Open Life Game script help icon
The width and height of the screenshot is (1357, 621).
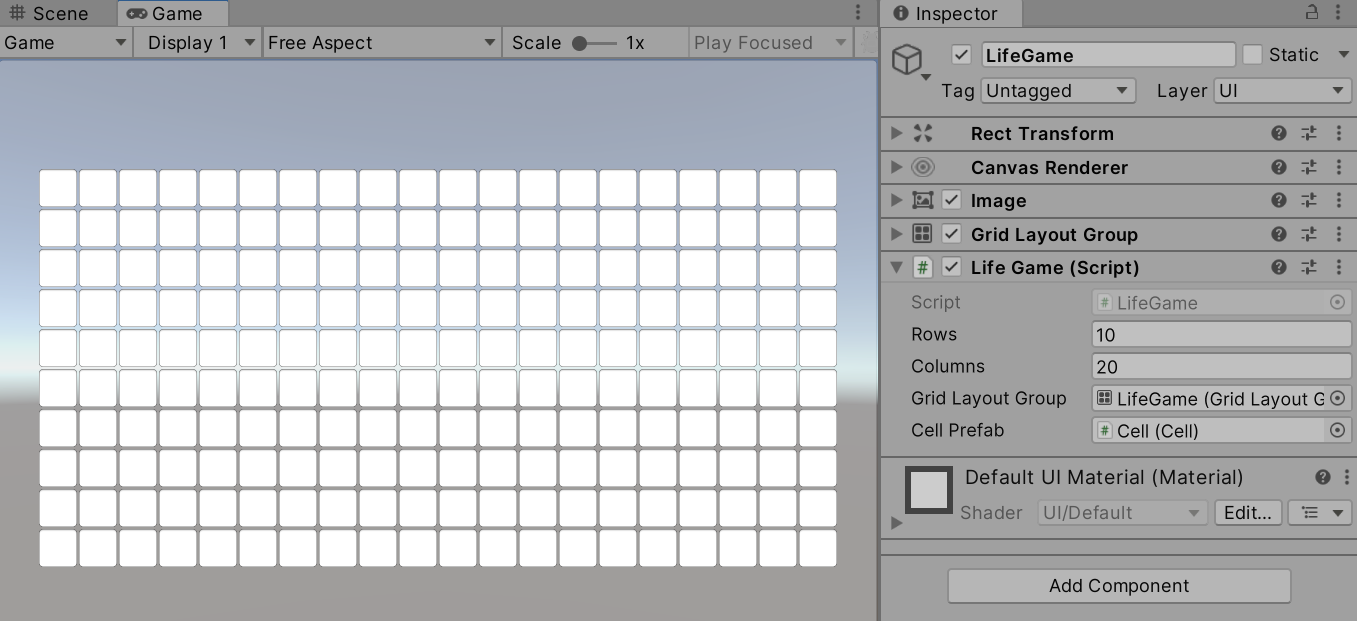click(1278, 268)
